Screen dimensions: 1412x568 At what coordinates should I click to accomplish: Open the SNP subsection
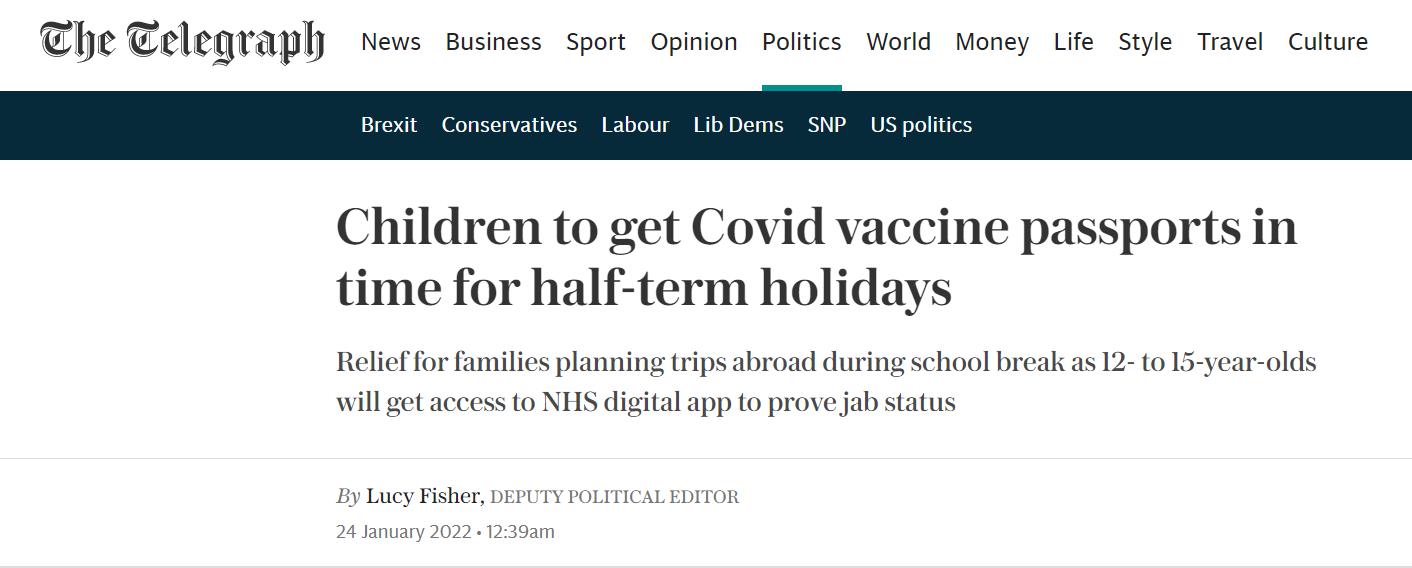tap(827, 125)
